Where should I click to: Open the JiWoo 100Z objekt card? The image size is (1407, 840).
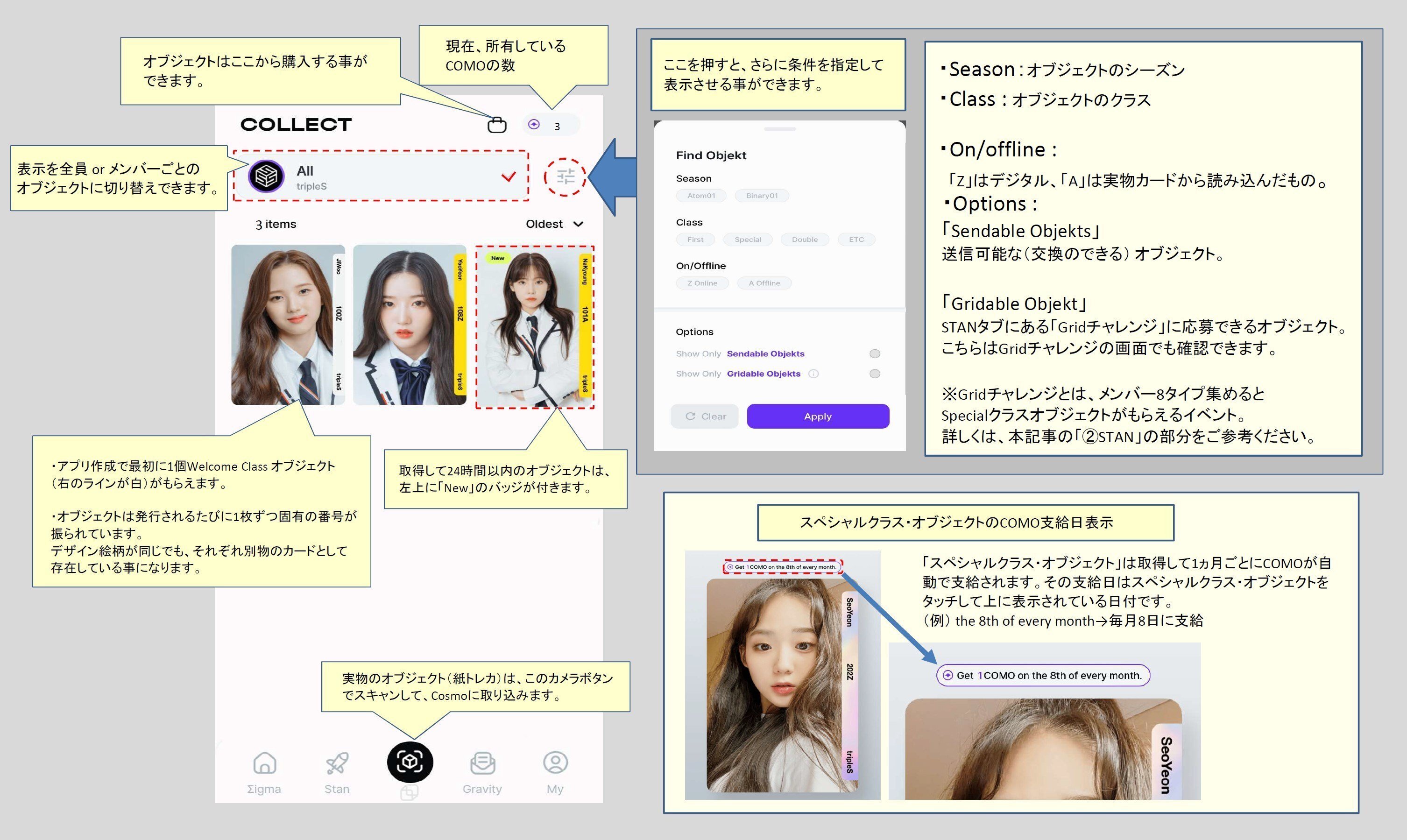(x=288, y=325)
